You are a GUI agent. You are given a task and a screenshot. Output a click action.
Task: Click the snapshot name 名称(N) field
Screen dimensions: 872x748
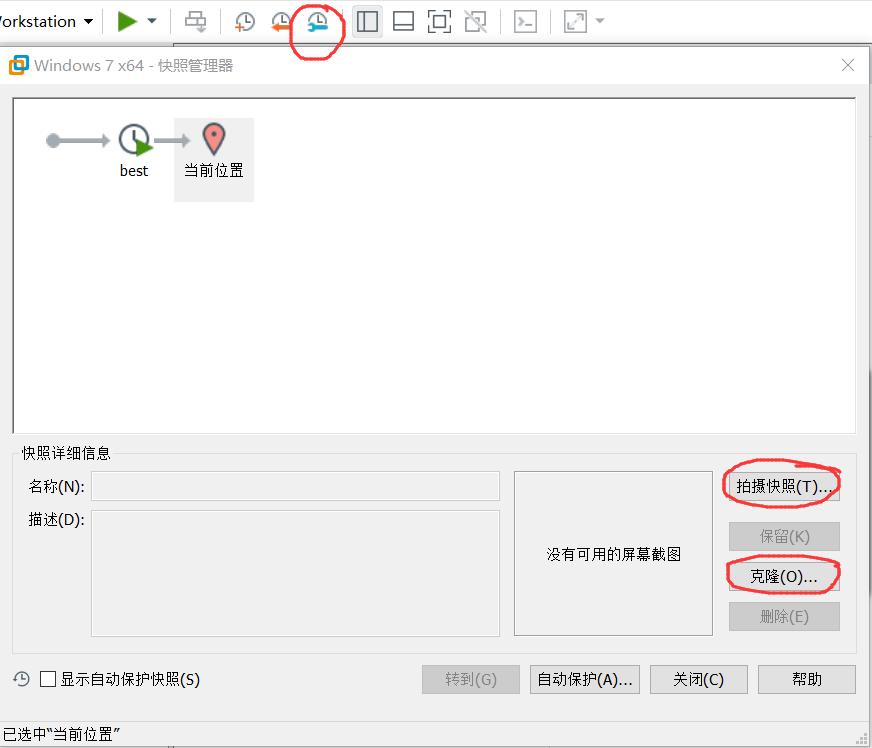coord(295,486)
